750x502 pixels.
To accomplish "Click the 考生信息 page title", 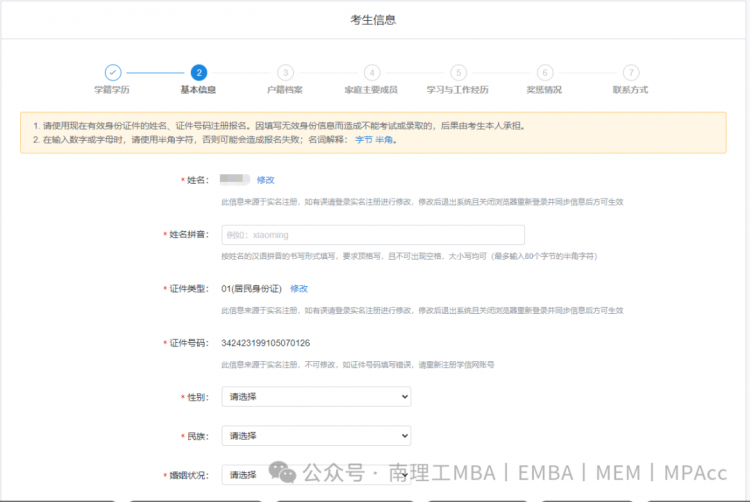I will click(x=373, y=20).
